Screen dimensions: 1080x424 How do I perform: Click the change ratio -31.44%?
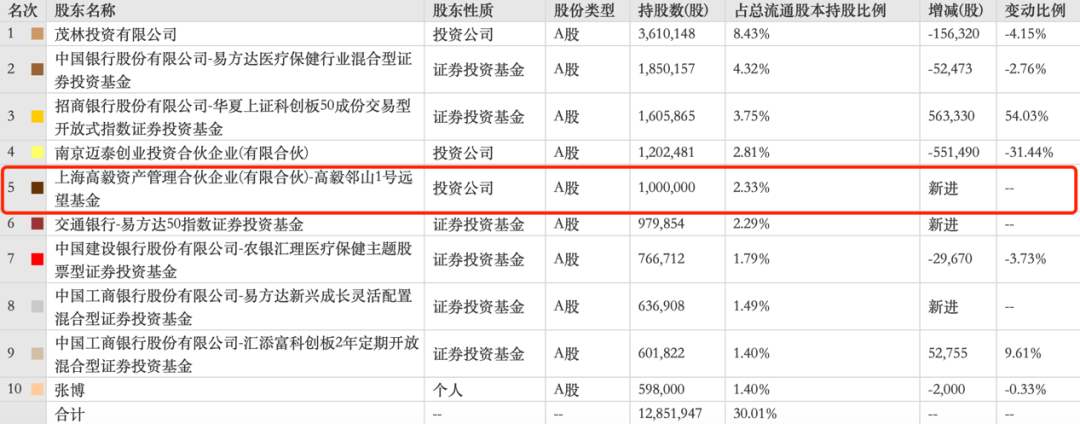pyautogui.click(x=1028, y=152)
